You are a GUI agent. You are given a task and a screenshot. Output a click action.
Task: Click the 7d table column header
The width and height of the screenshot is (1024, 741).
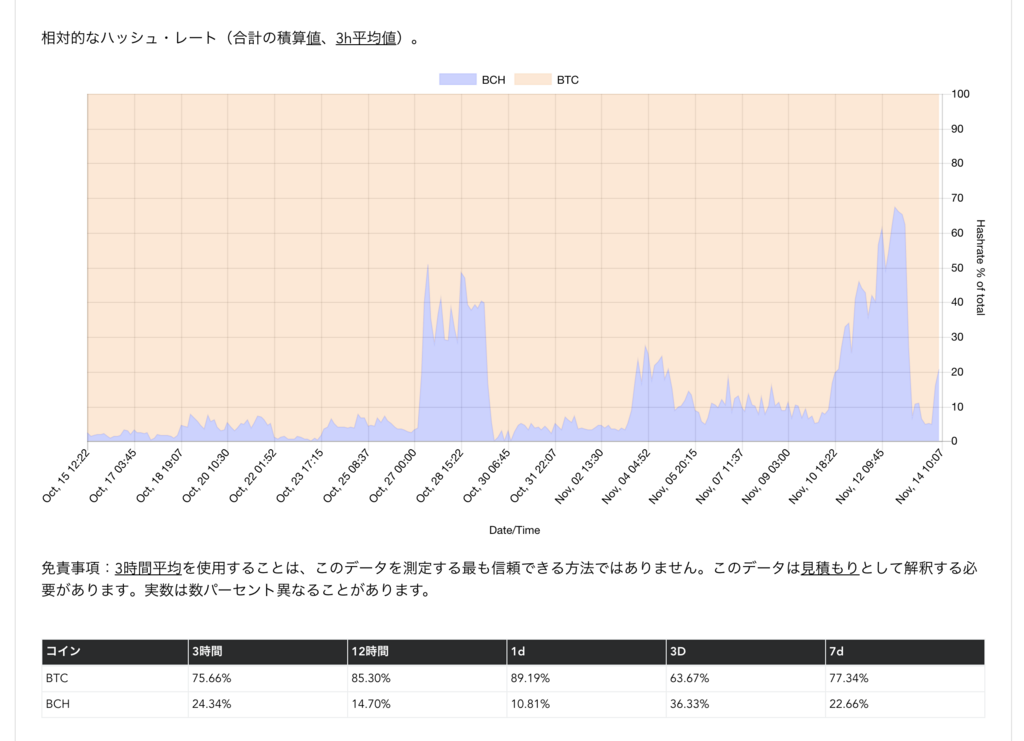[x=905, y=652]
